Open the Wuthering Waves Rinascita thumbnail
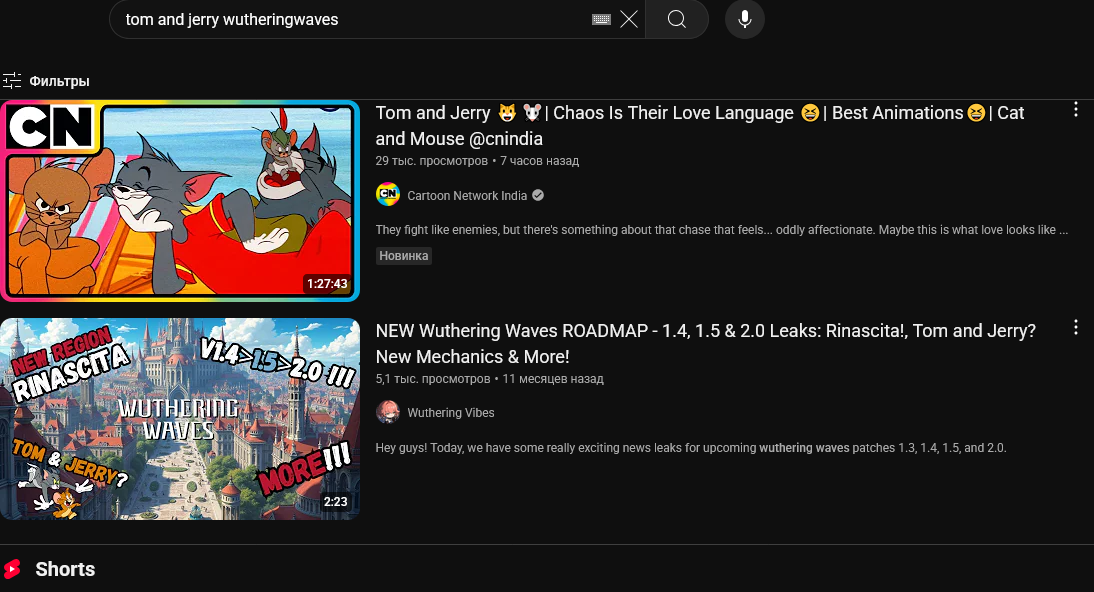This screenshot has width=1094, height=592. tap(180, 419)
